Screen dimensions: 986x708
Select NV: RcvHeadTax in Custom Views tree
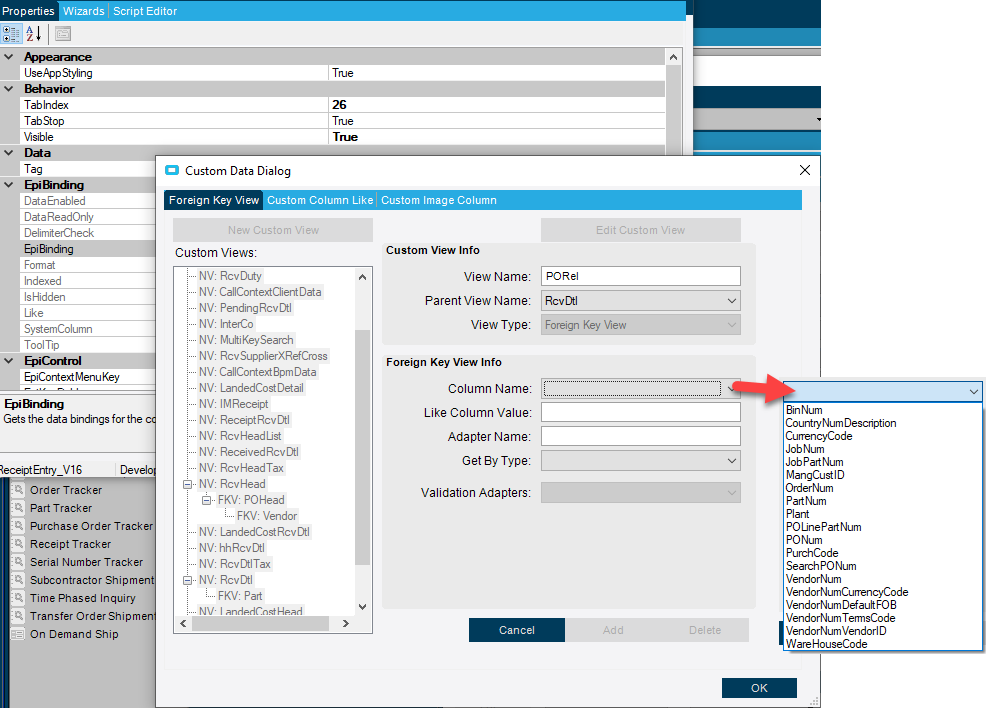[241, 468]
